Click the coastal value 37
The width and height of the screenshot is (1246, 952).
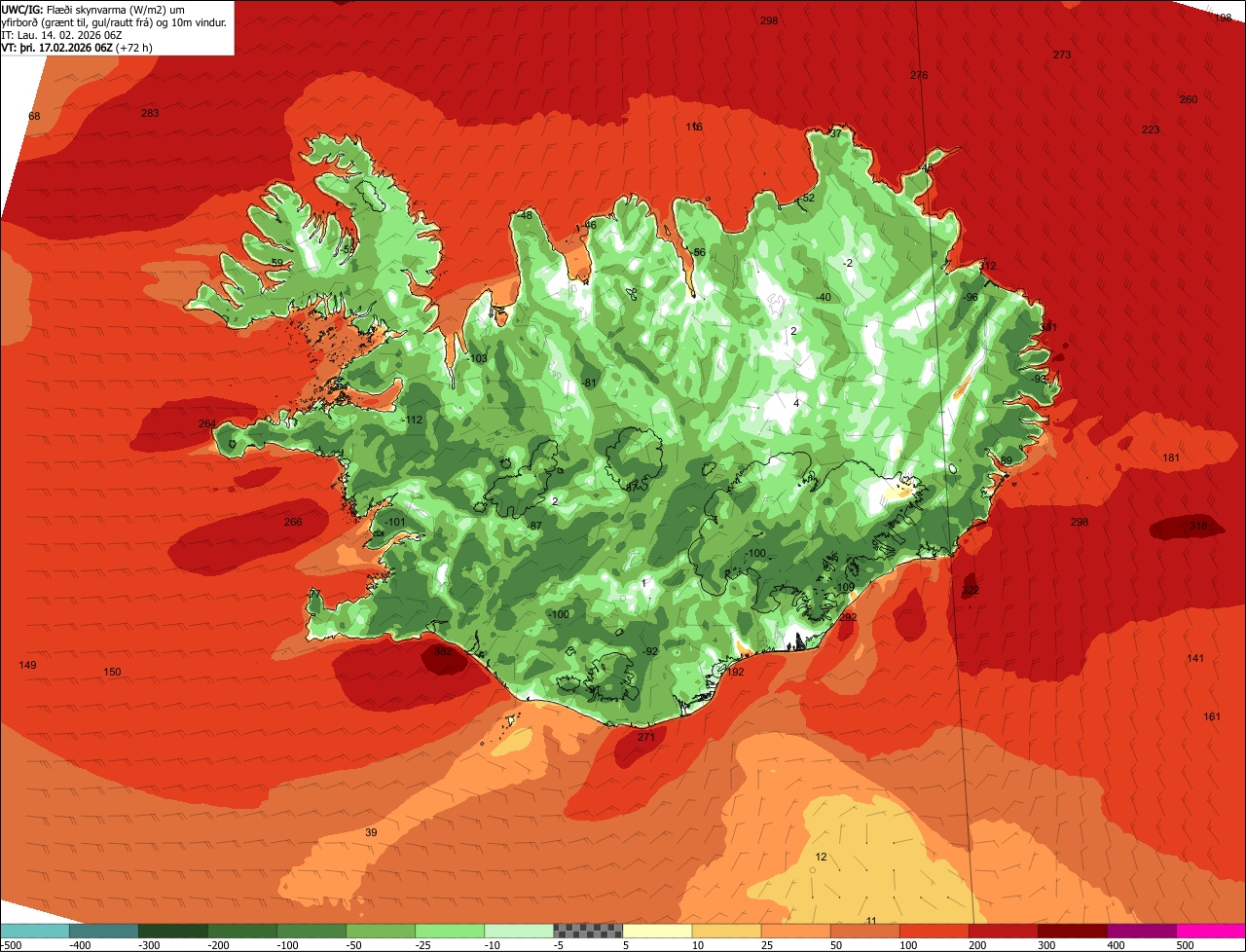834,132
